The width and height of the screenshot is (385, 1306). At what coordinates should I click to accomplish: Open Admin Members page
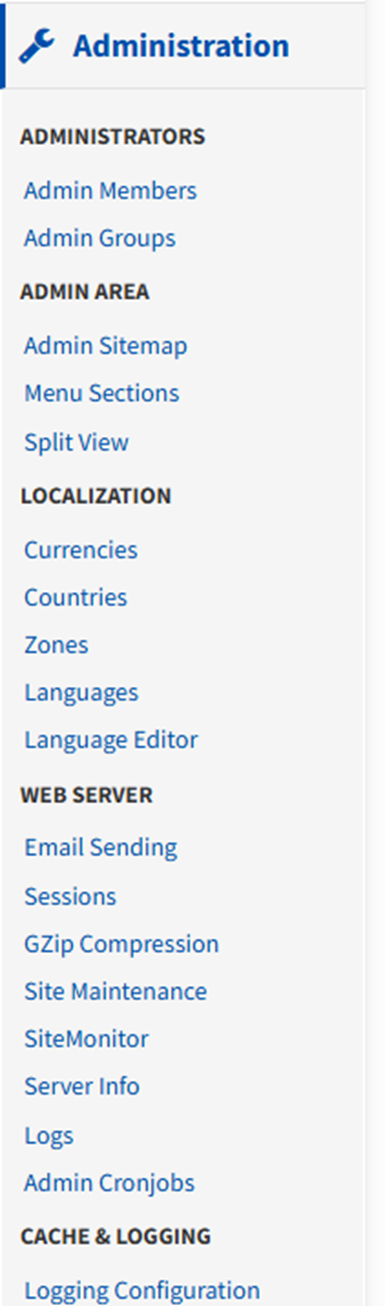coord(110,190)
